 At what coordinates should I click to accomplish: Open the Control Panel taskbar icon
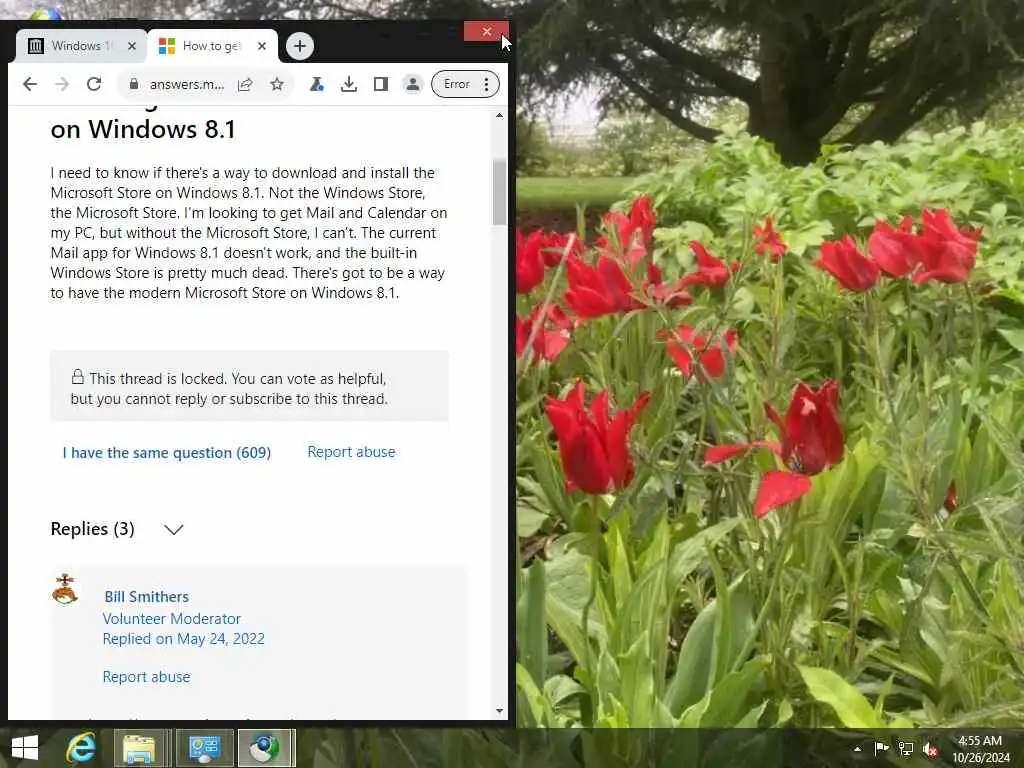(x=204, y=748)
